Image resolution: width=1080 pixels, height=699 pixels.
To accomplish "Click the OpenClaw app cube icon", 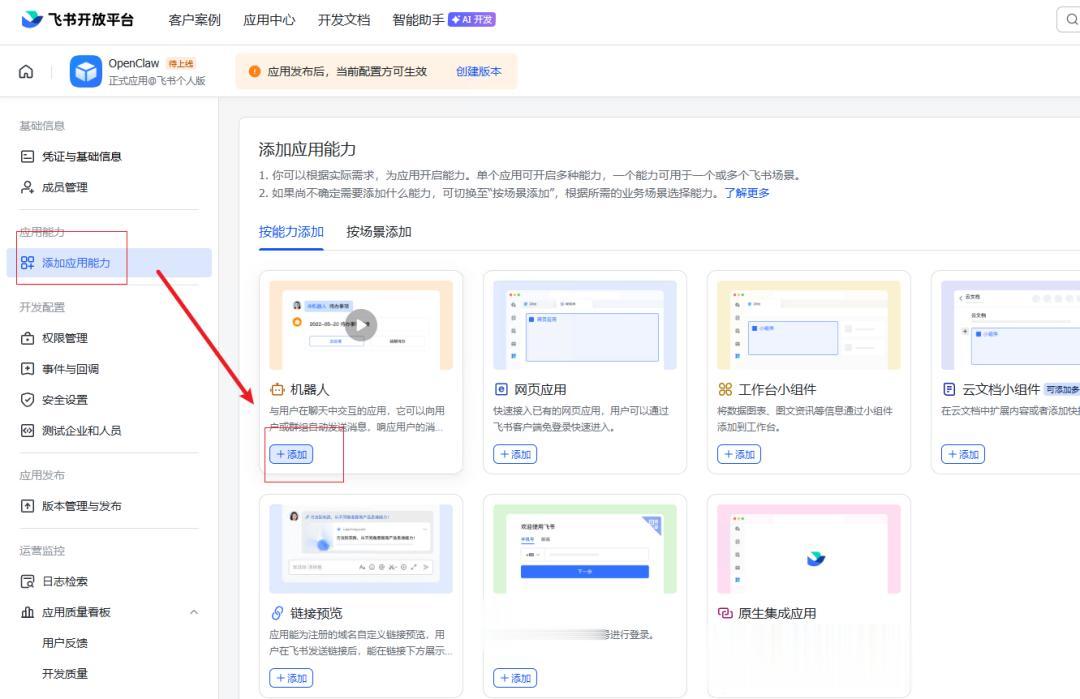I will tap(85, 72).
